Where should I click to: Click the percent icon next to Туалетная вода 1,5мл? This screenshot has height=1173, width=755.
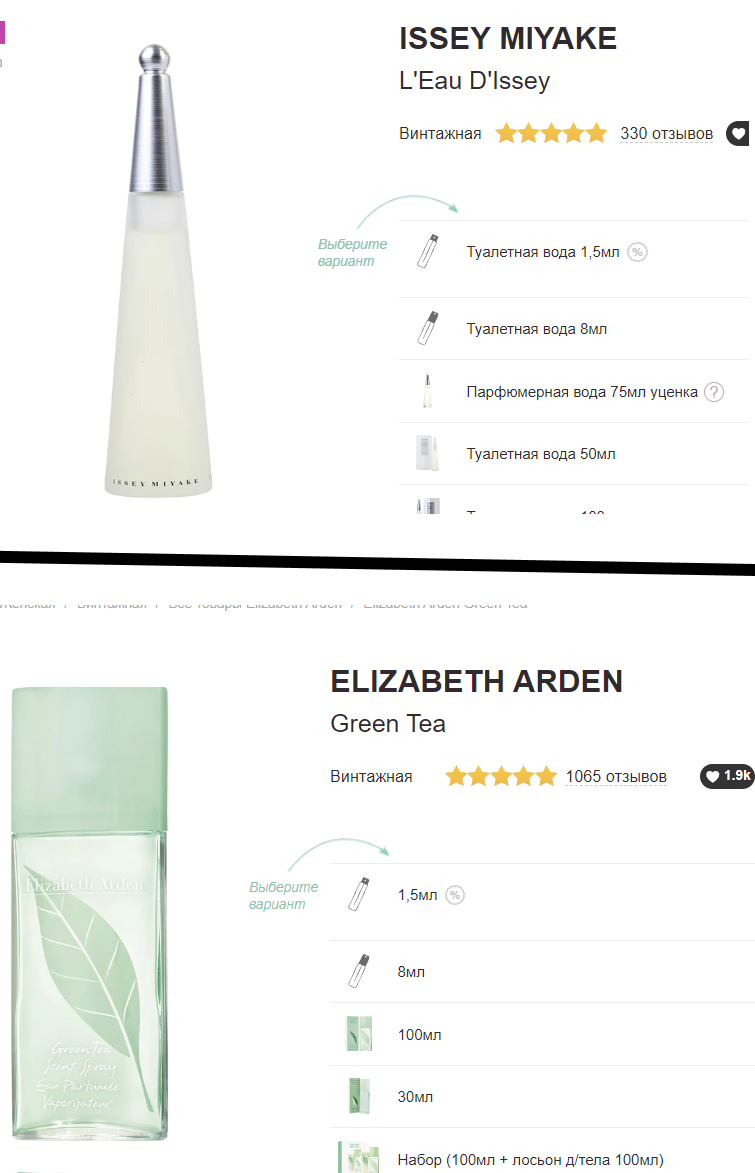point(637,252)
